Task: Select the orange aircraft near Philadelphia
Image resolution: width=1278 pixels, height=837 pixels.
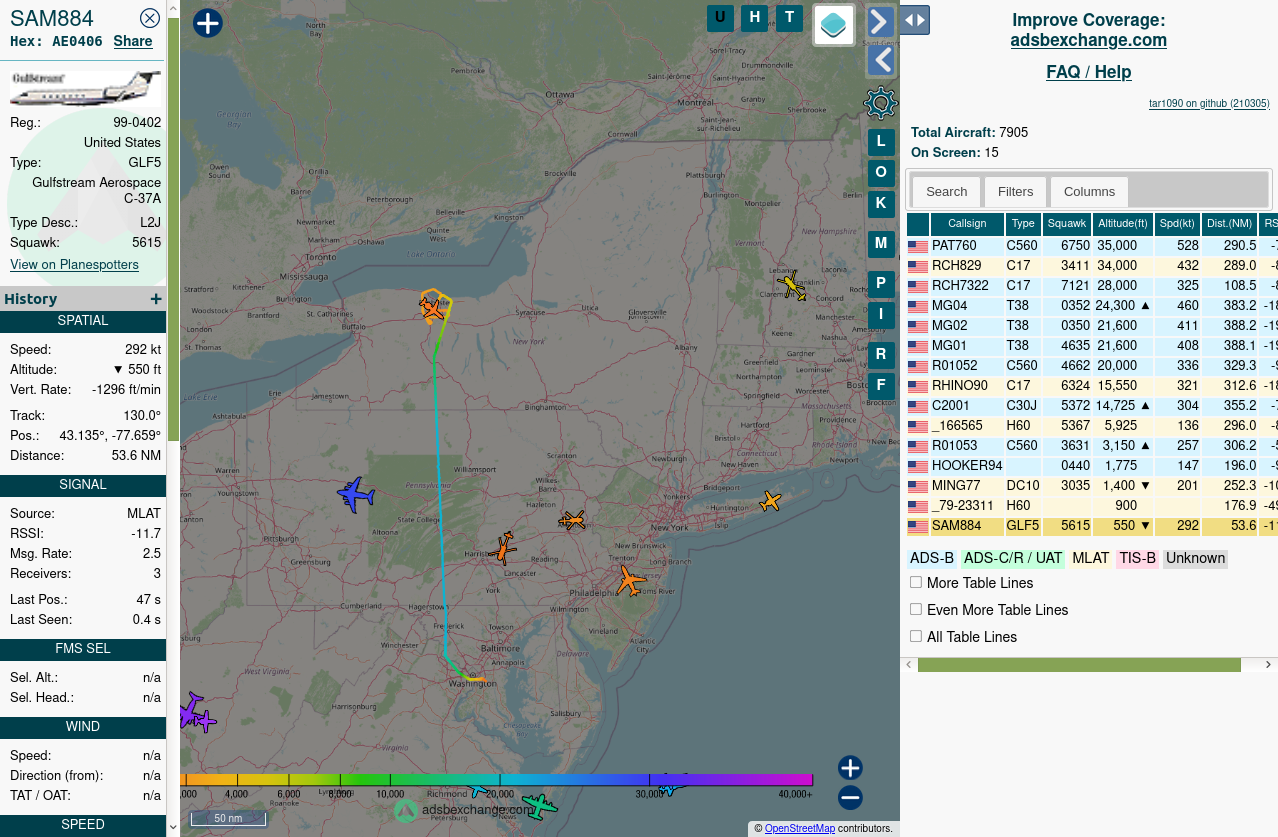Action: click(630, 580)
